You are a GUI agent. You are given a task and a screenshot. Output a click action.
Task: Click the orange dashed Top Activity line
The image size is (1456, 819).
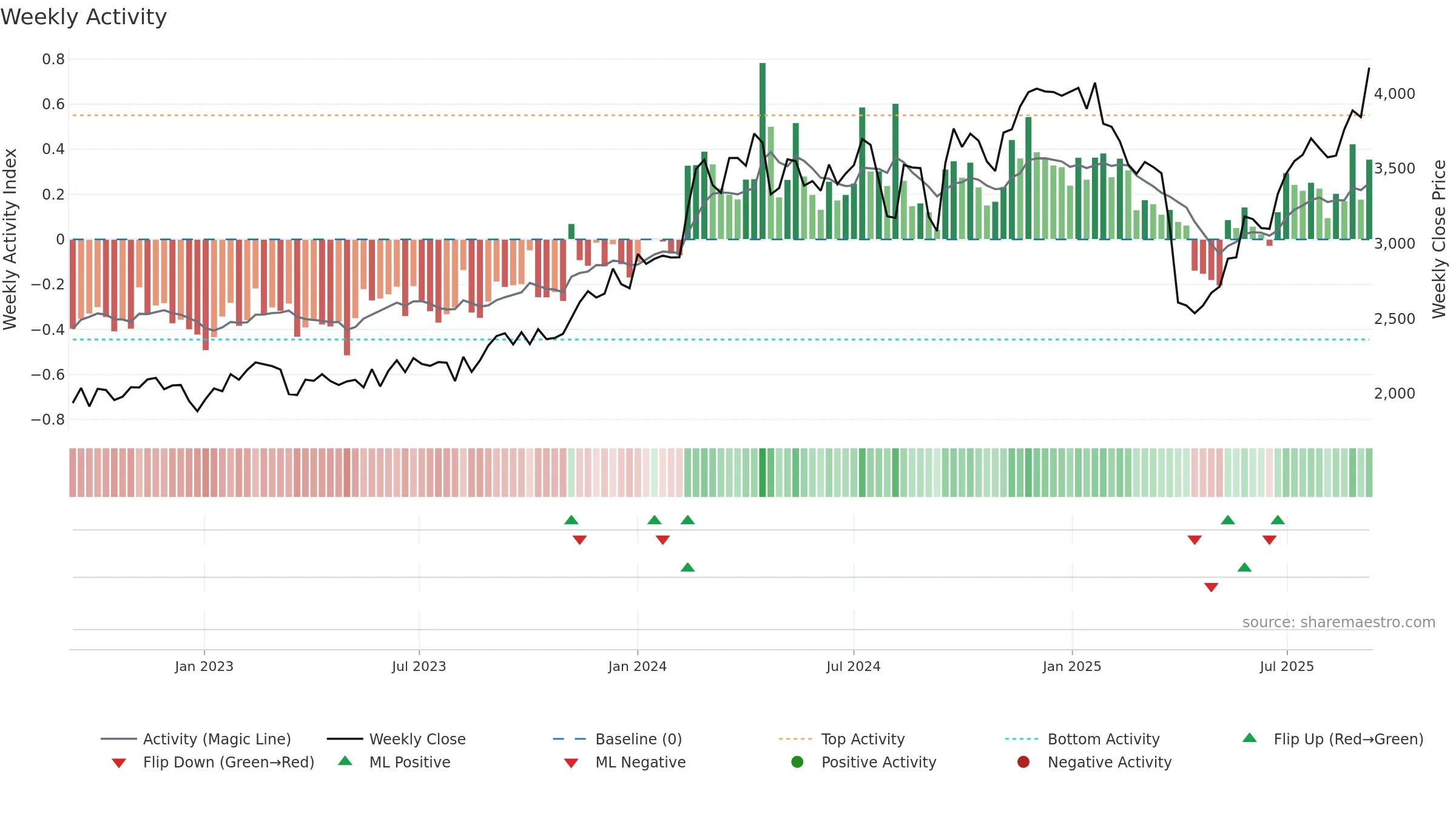tap(721, 115)
